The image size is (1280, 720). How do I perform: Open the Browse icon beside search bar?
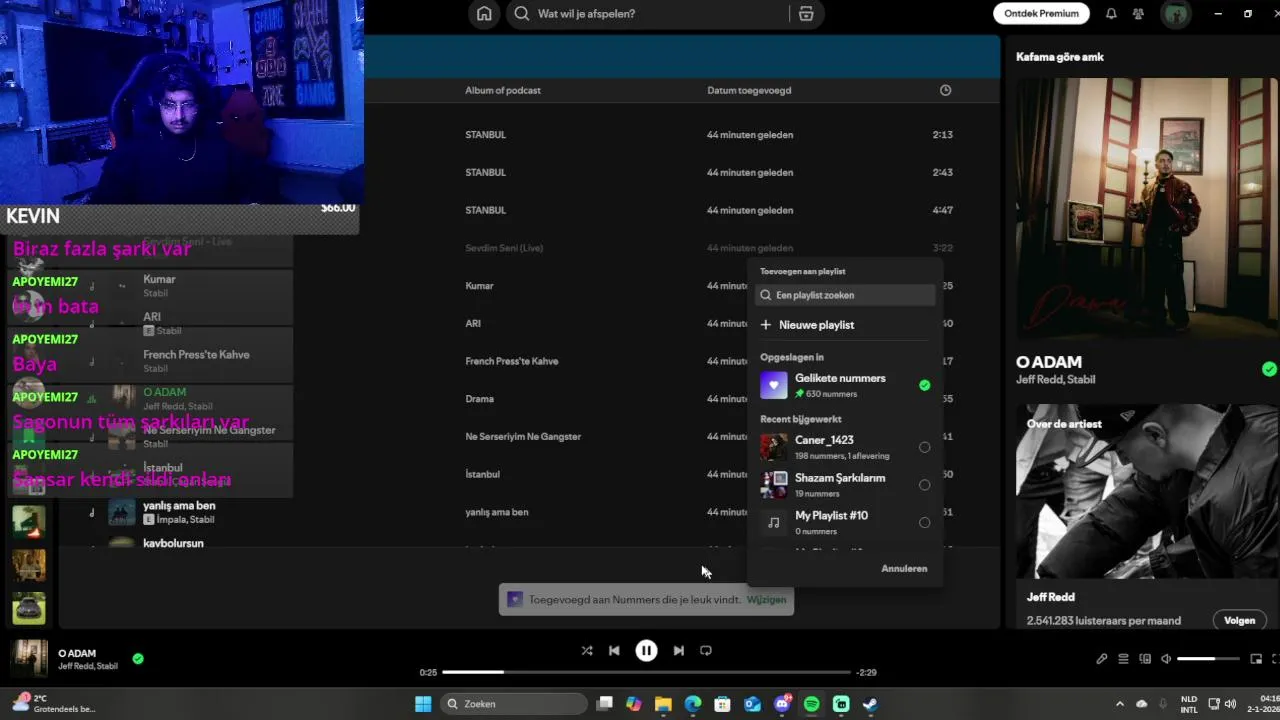(806, 14)
